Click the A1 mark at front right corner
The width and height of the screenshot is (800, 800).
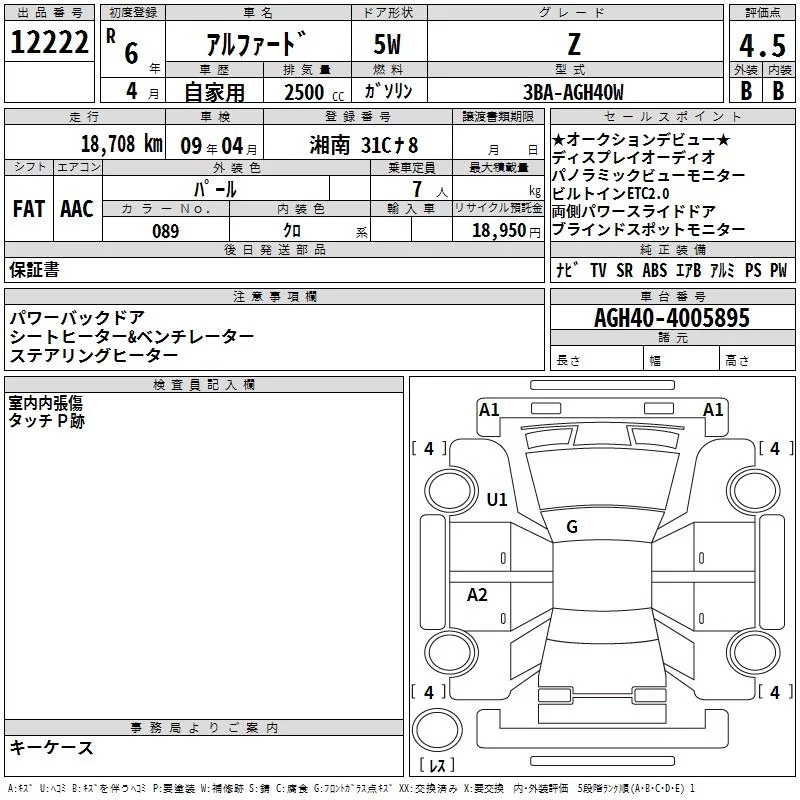[713, 410]
